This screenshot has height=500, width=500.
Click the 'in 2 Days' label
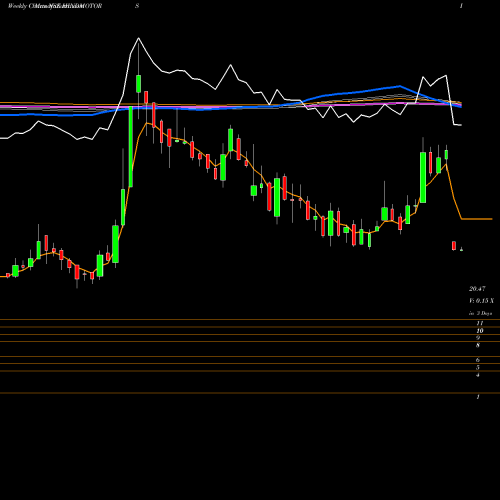pos(480,313)
